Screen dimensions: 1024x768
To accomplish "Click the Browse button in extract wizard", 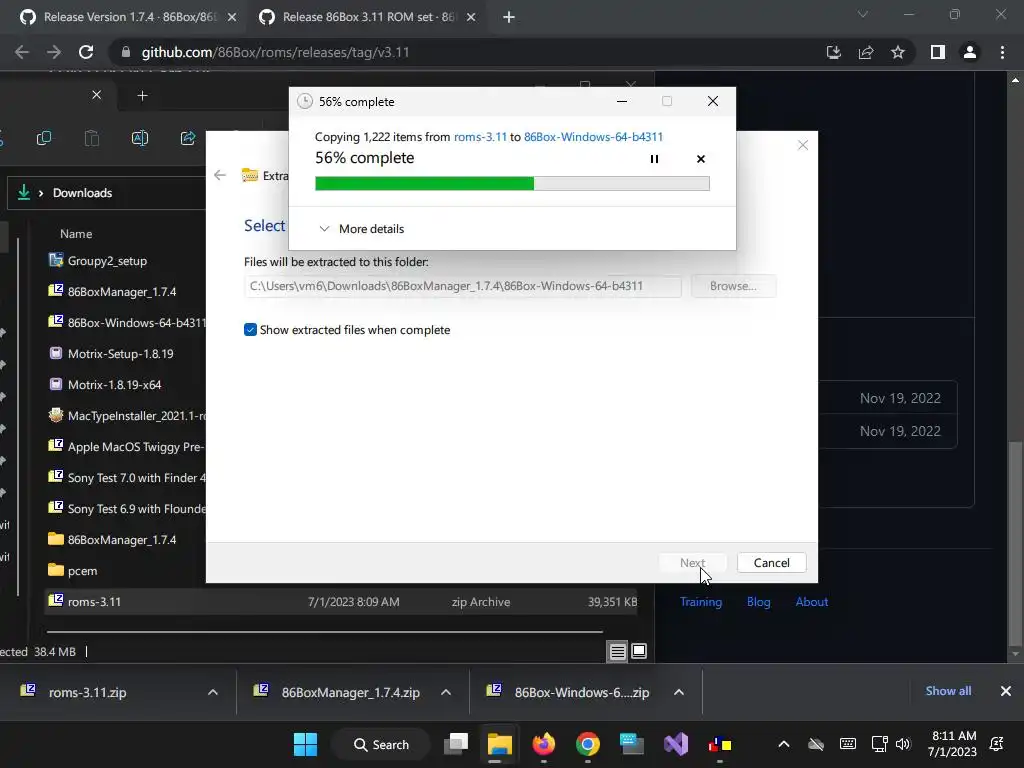I will [x=733, y=286].
